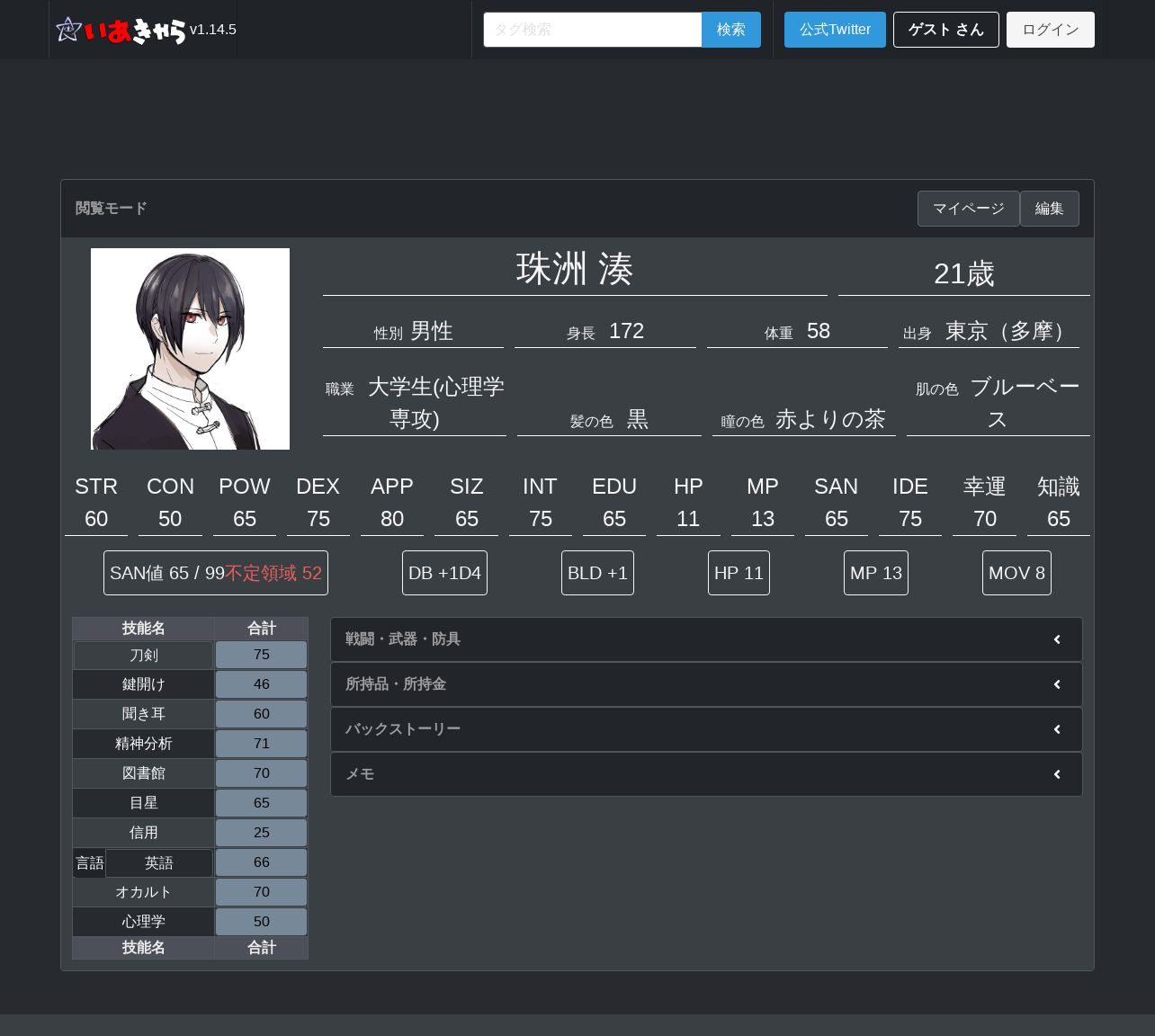
Task: Open the 公式Twitter link button
Action: pyautogui.click(x=835, y=30)
